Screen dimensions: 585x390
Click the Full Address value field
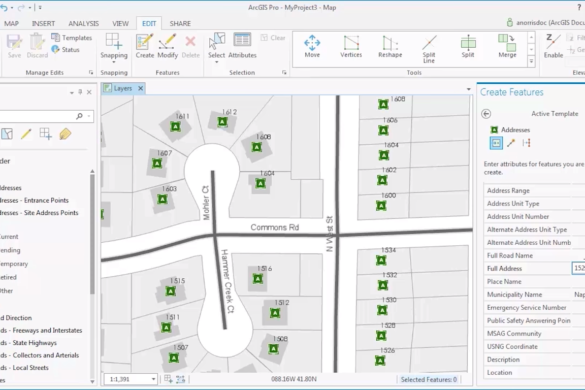tap(578, 268)
